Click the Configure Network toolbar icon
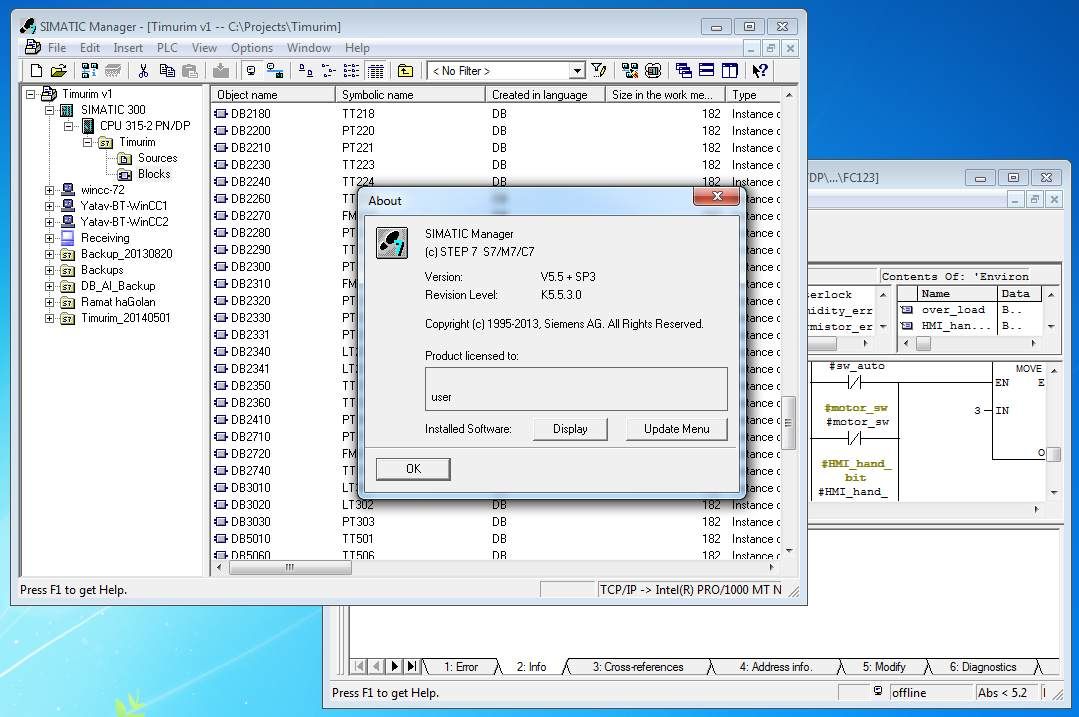This screenshot has height=717, width=1079. (630, 70)
